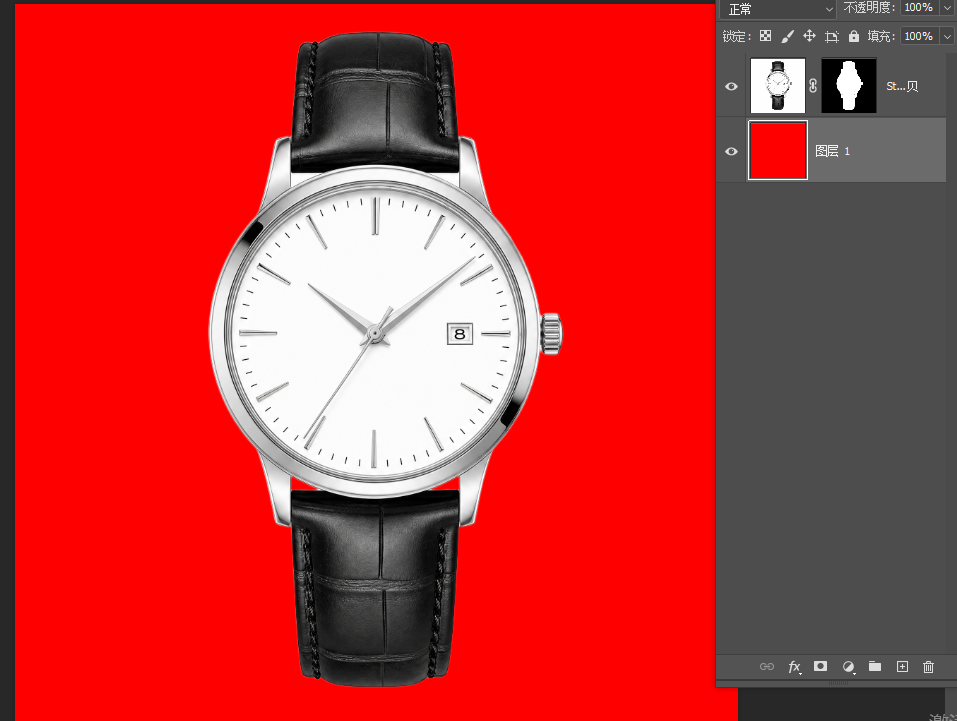Select the watch layer image thumbnail

pos(778,85)
